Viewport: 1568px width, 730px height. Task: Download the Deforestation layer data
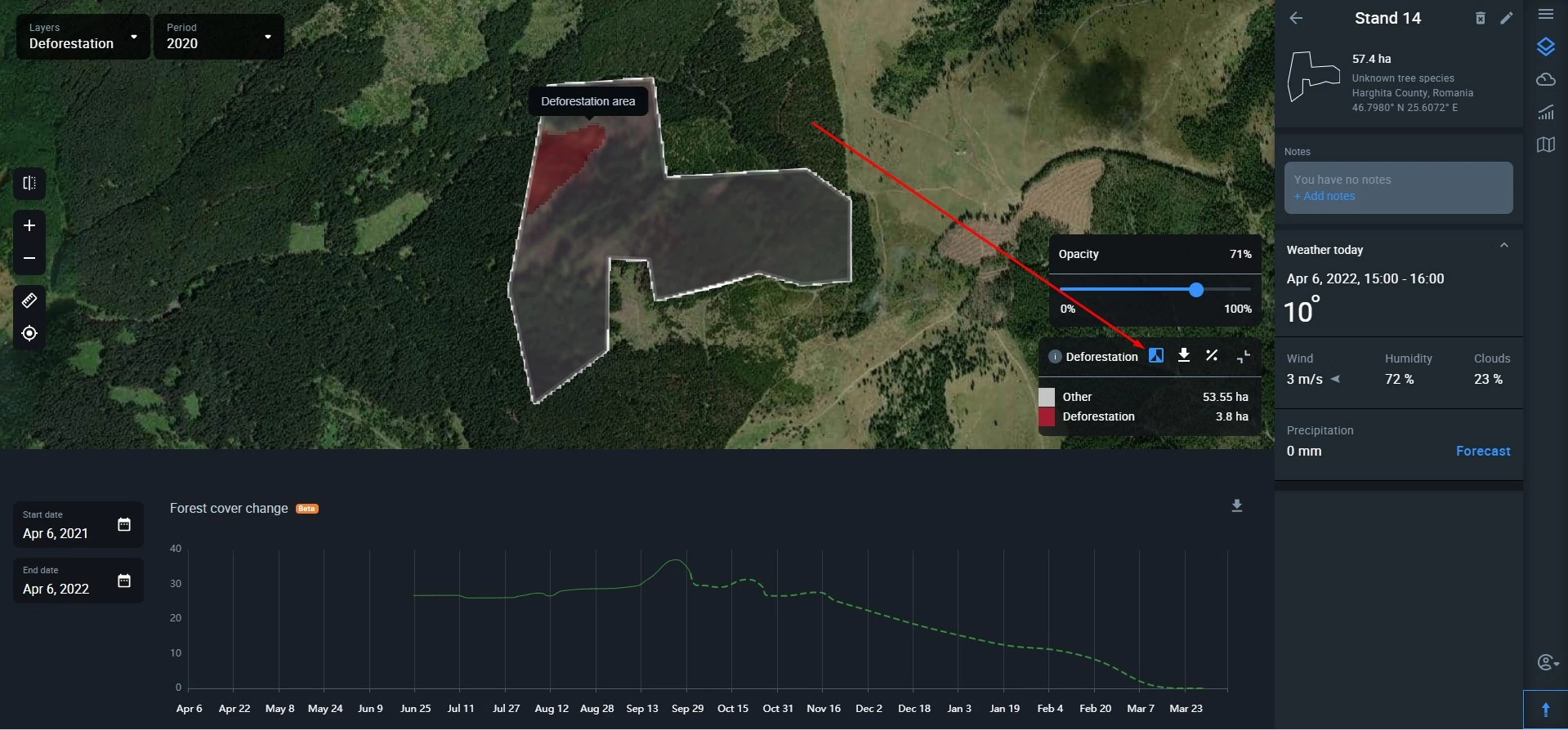tap(1183, 355)
